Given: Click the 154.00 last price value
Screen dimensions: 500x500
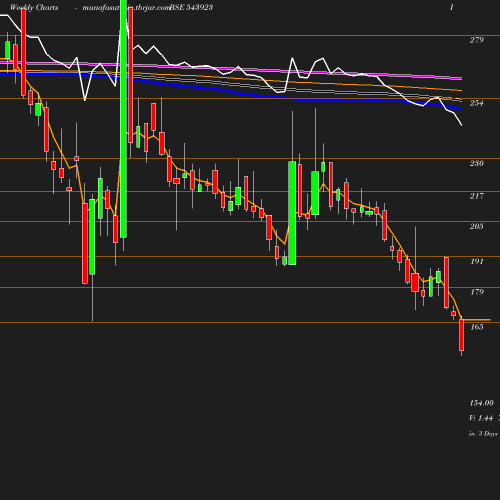Looking at the screenshot, I should [x=482, y=403].
